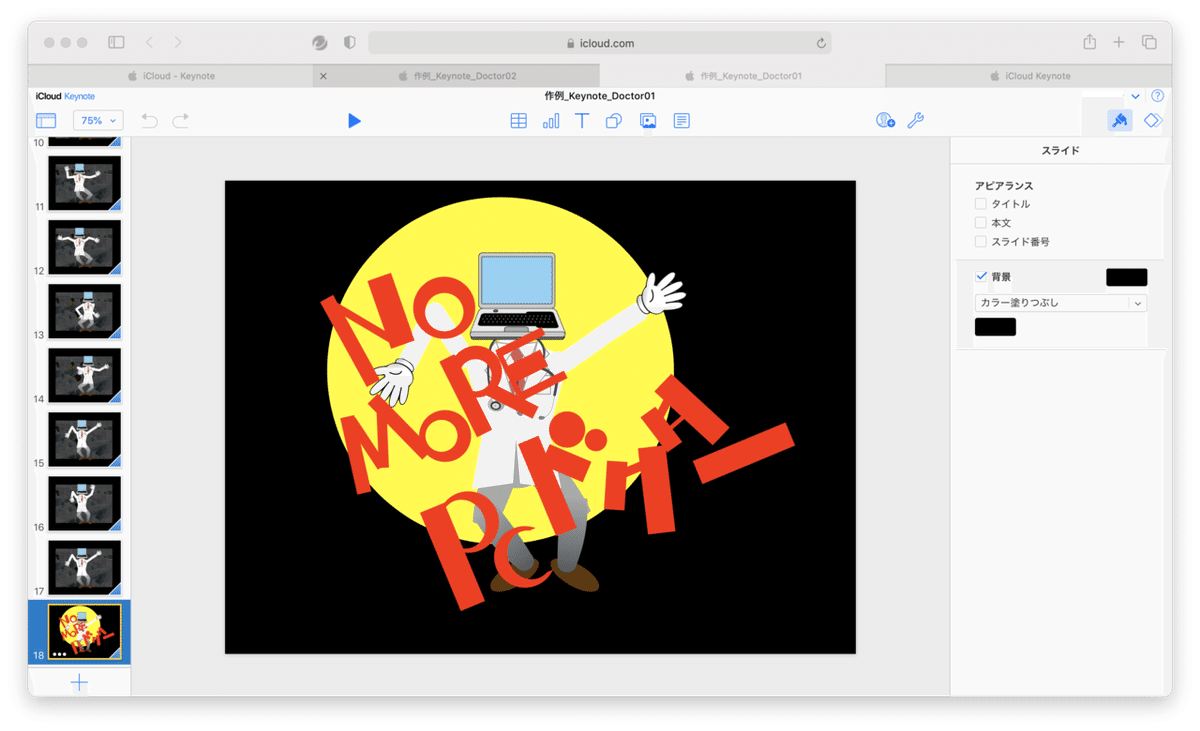The image size is (1200, 731).
Task: Switch to 作例_Keynote_Doctor02 tab
Action: click(457, 76)
